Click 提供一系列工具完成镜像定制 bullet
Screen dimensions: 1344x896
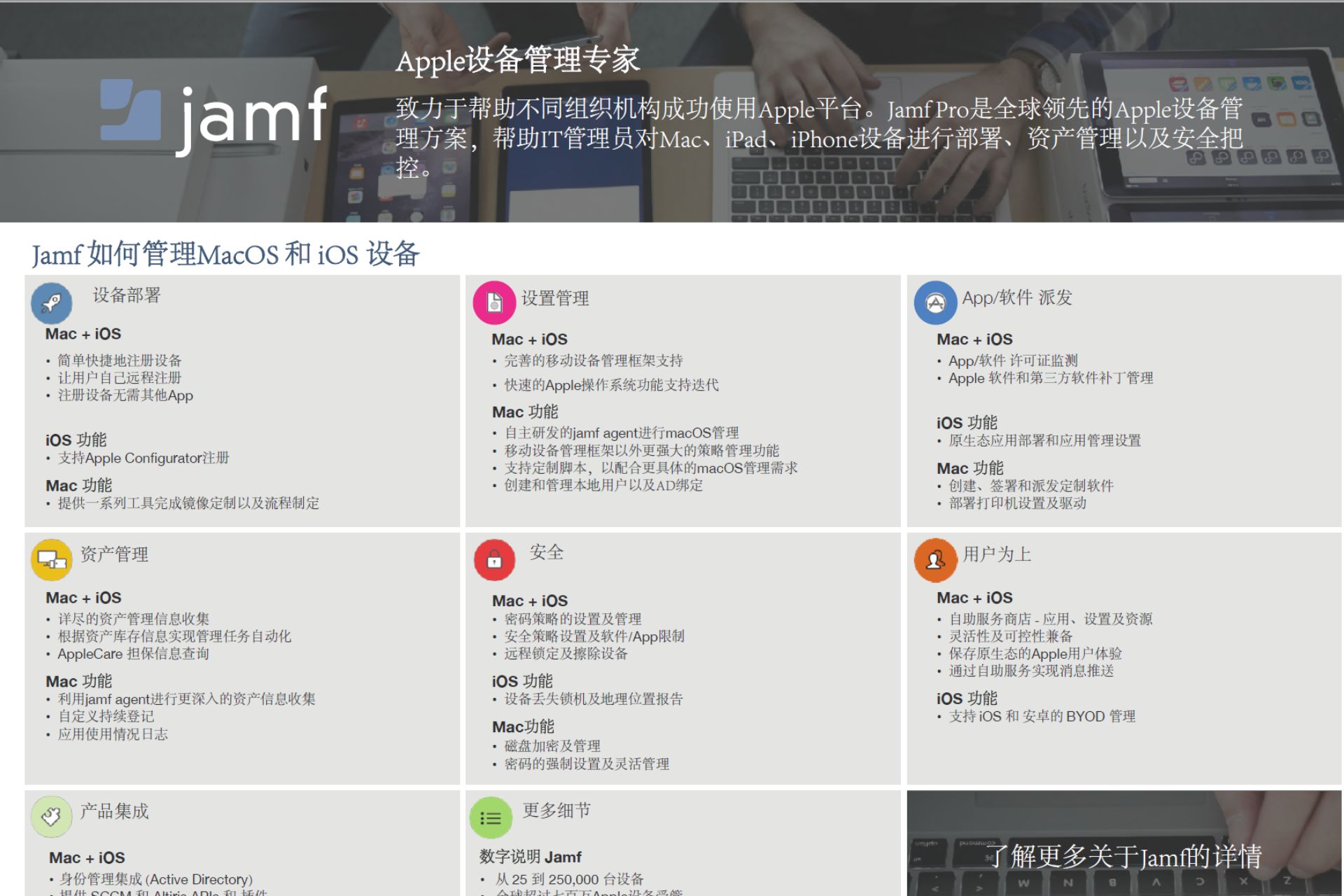click(x=188, y=503)
